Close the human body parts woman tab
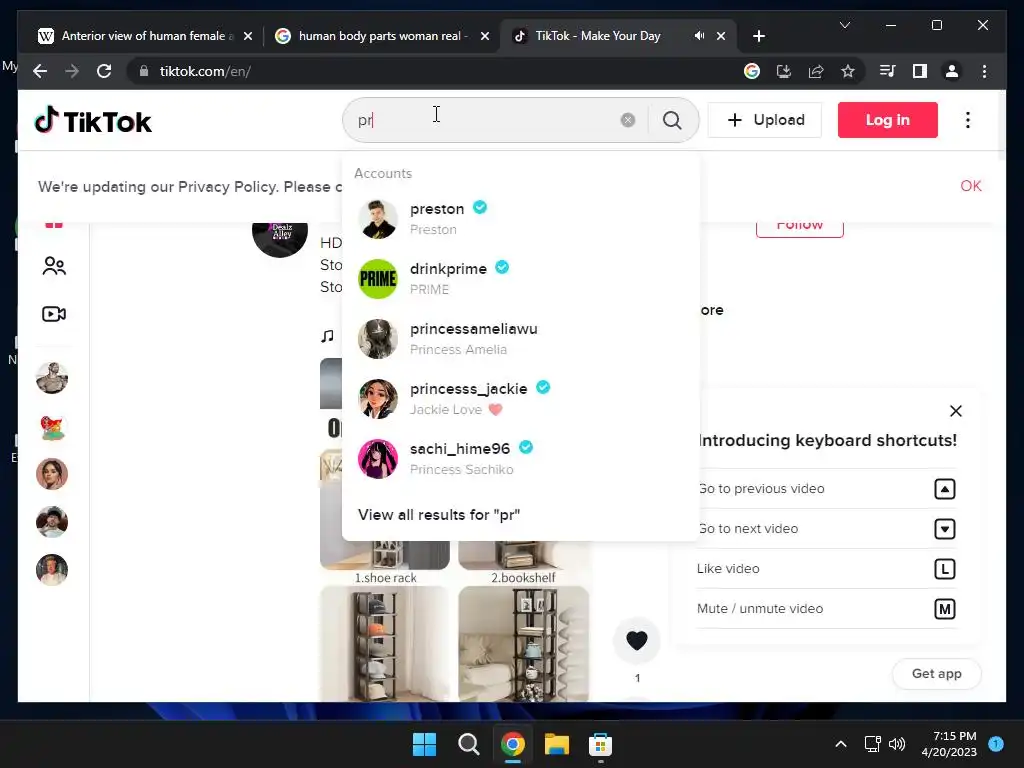Image resolution: width=1024 pixels, height=768 pixels. tap(485, 36)
